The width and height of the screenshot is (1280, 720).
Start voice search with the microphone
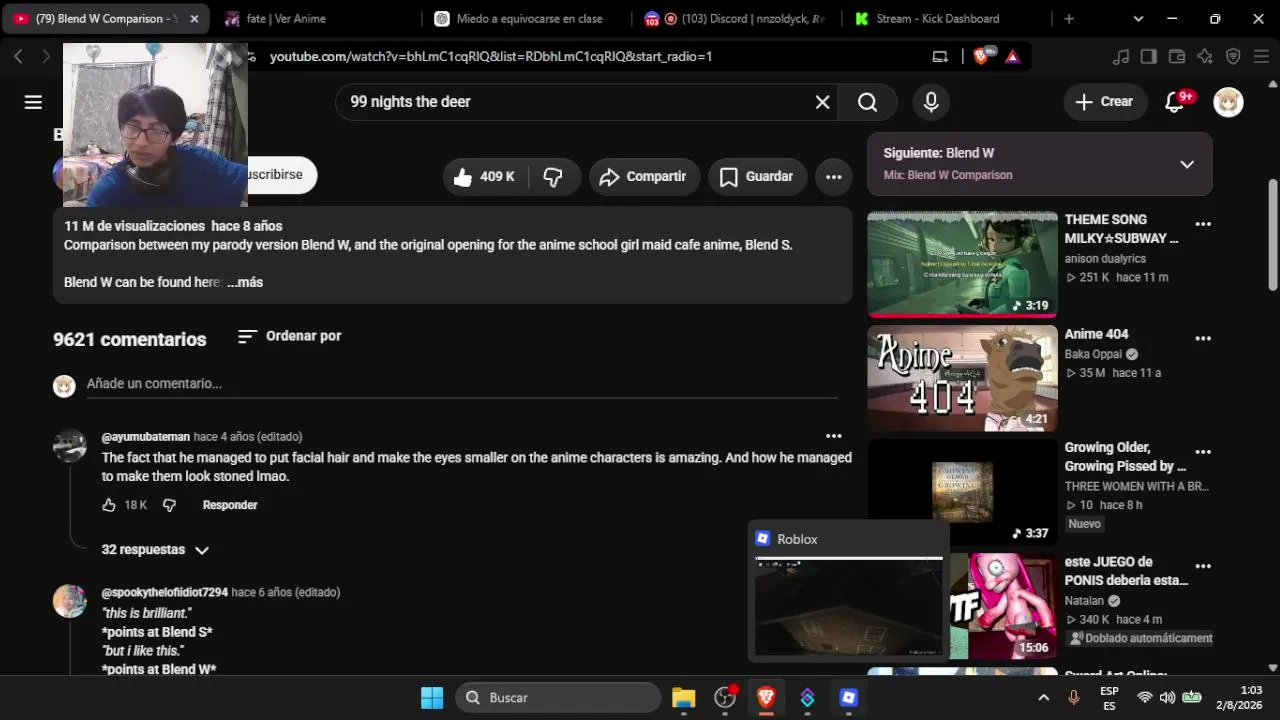(x=931, y=102)
